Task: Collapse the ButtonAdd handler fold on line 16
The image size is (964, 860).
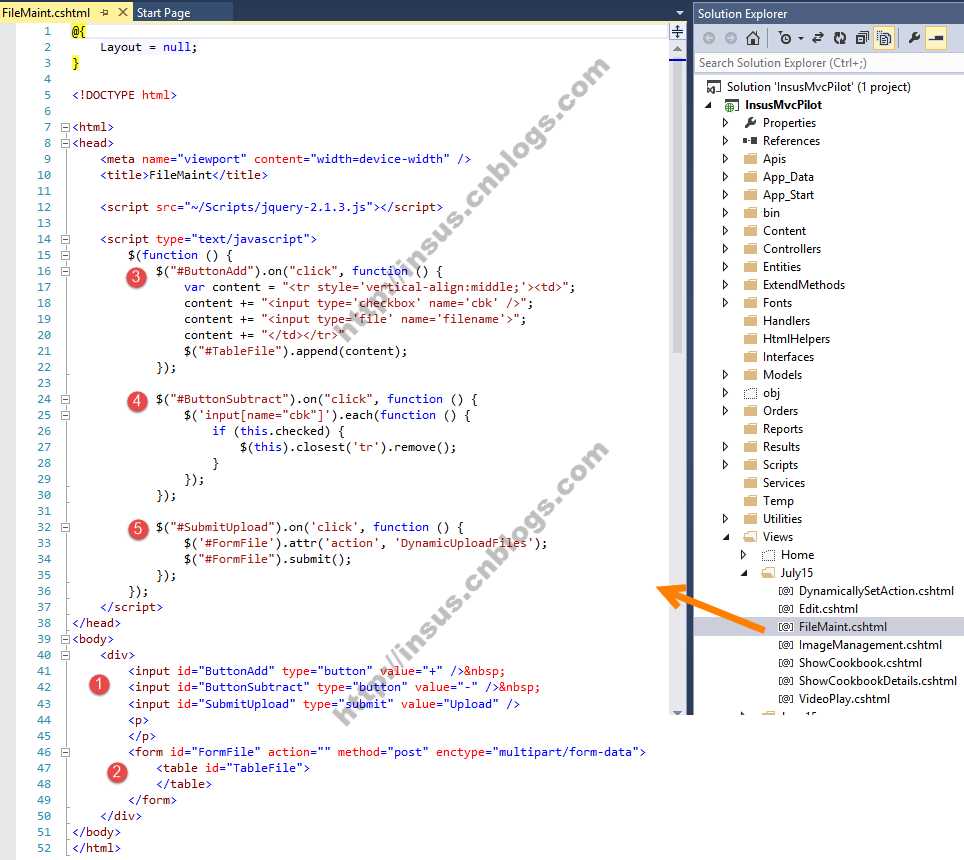Action: coord(65,271)
